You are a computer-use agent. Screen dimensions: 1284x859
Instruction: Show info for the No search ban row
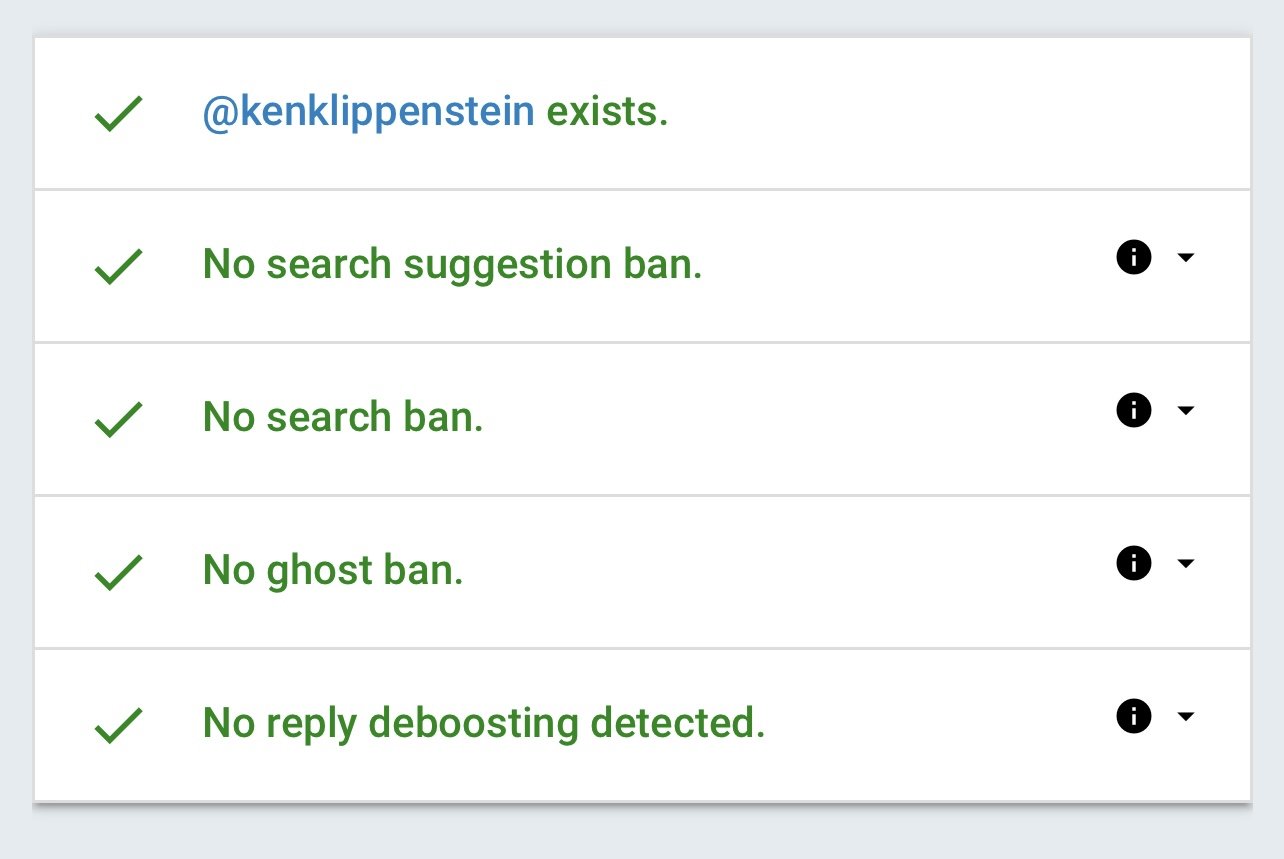(x=1133, y=410)
